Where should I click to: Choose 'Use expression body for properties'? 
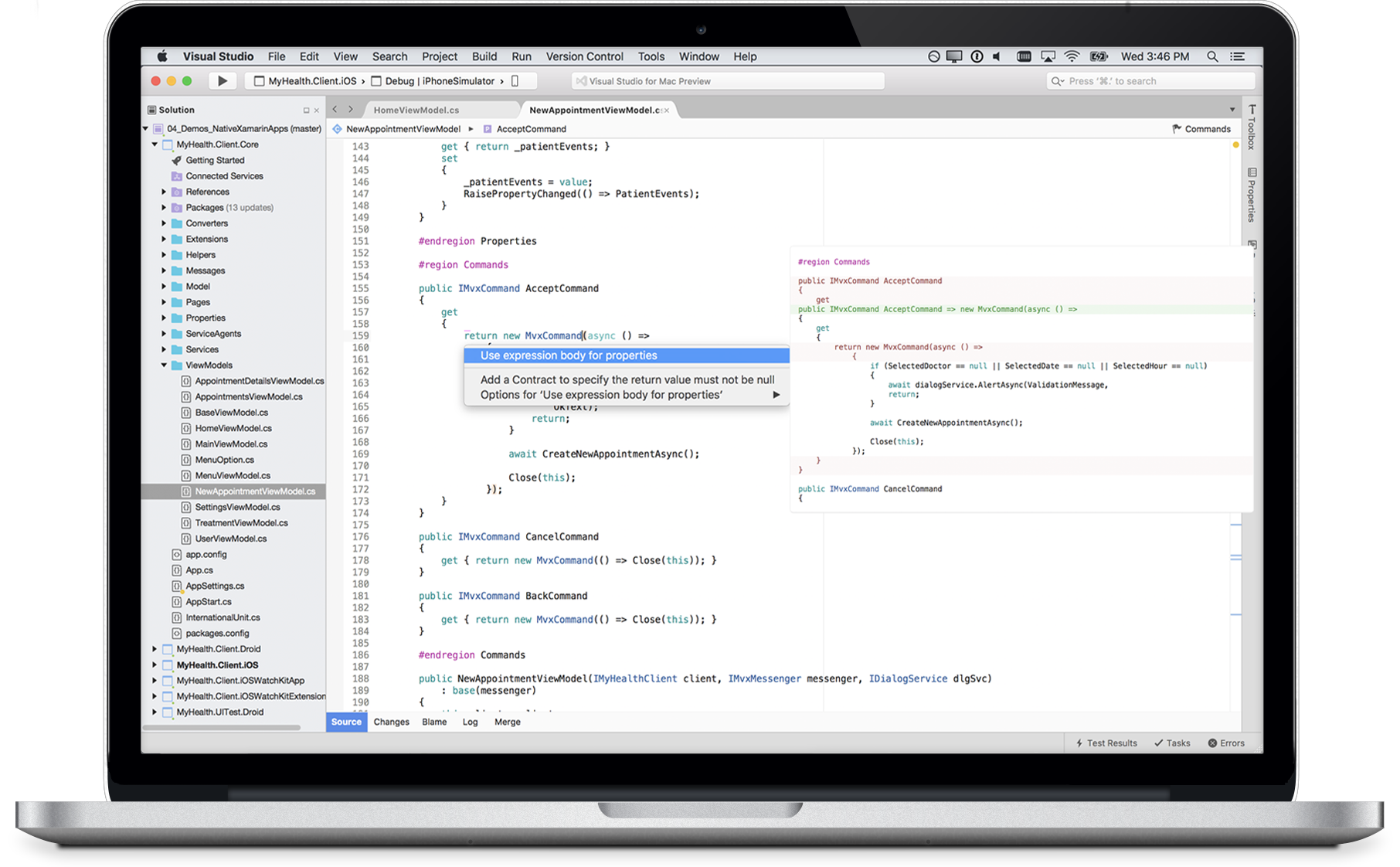[568, 355]
